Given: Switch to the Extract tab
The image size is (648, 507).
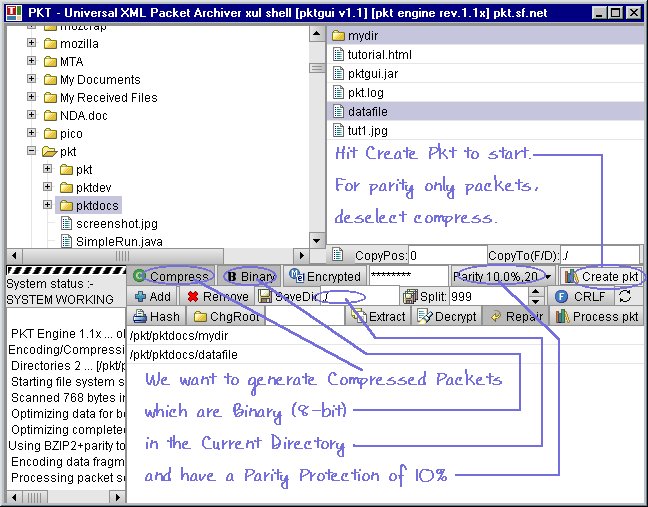Looking at the screenshot, I should tap(378, 316).
